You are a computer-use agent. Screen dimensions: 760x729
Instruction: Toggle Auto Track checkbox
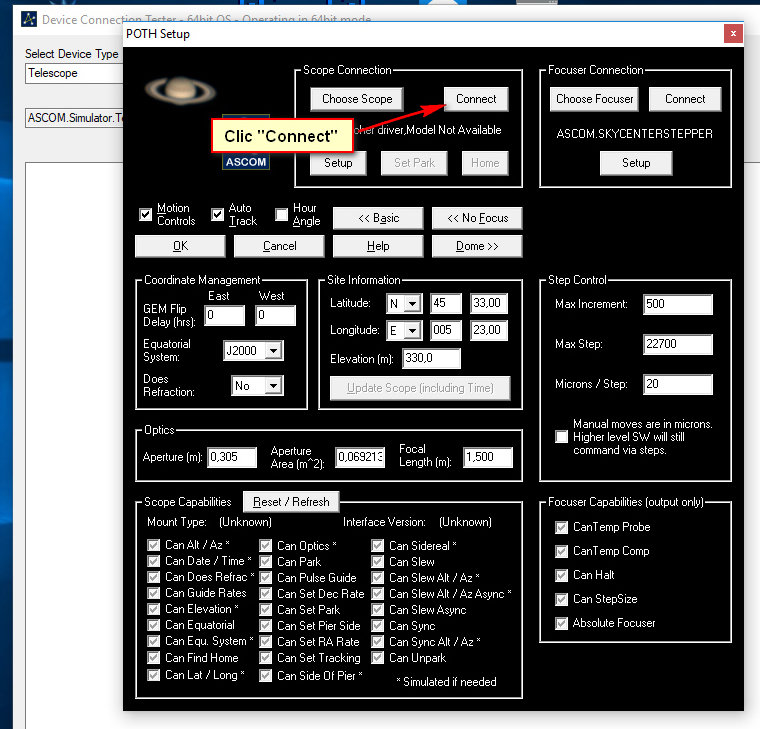click(217, 214)
